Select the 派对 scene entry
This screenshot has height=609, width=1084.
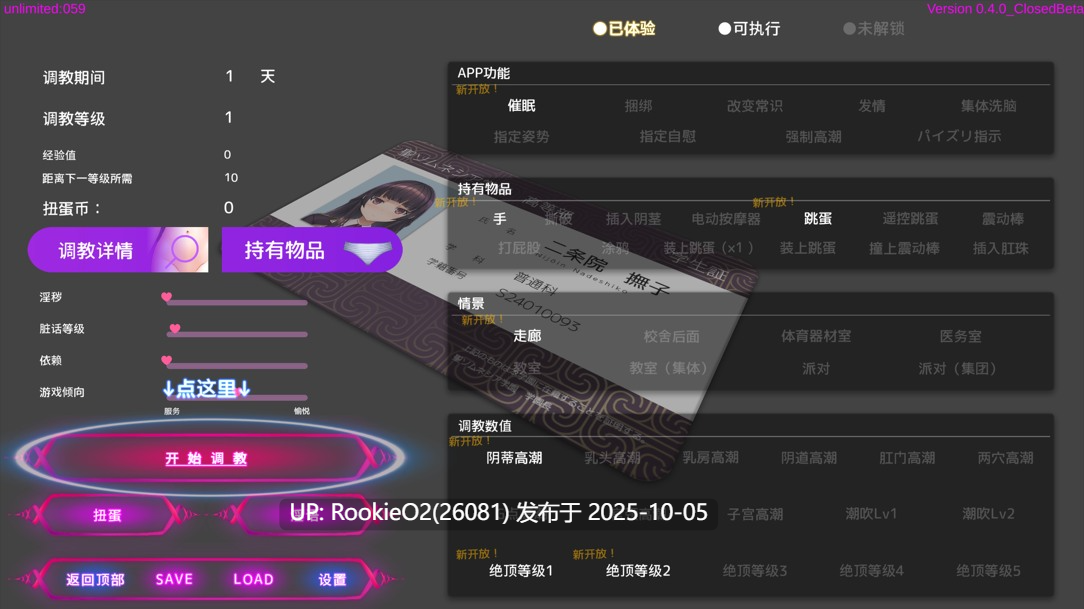[816, 368]
